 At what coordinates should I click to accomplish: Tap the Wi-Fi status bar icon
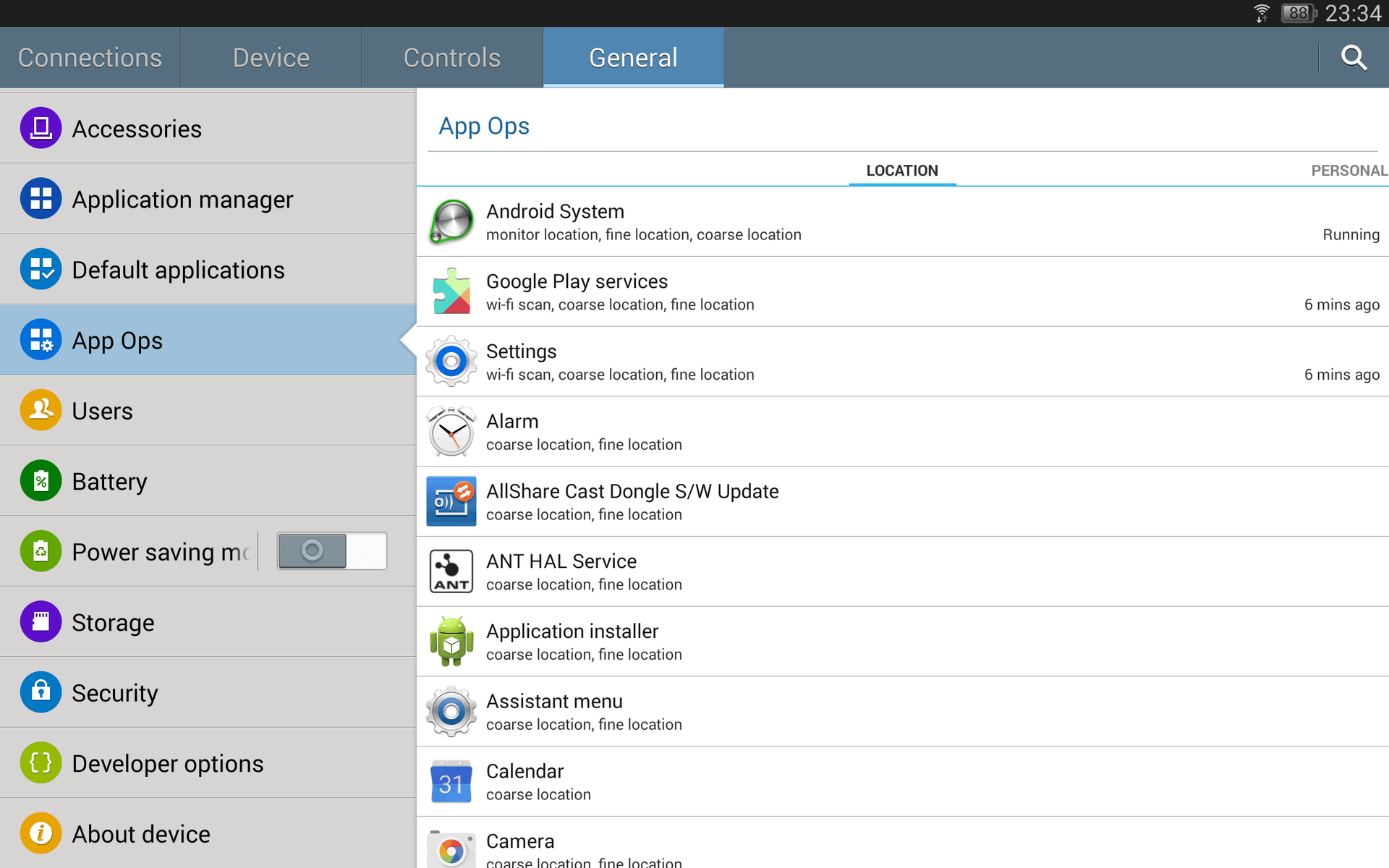[1262, 14]
